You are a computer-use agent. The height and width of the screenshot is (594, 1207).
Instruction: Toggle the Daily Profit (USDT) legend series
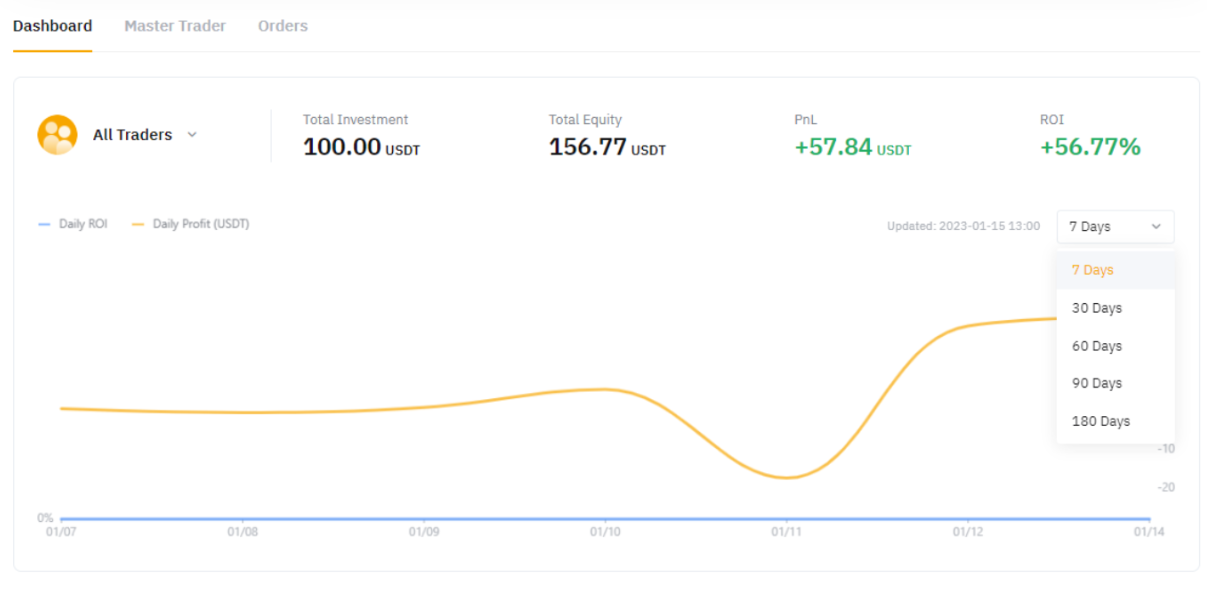click(191, 224)
